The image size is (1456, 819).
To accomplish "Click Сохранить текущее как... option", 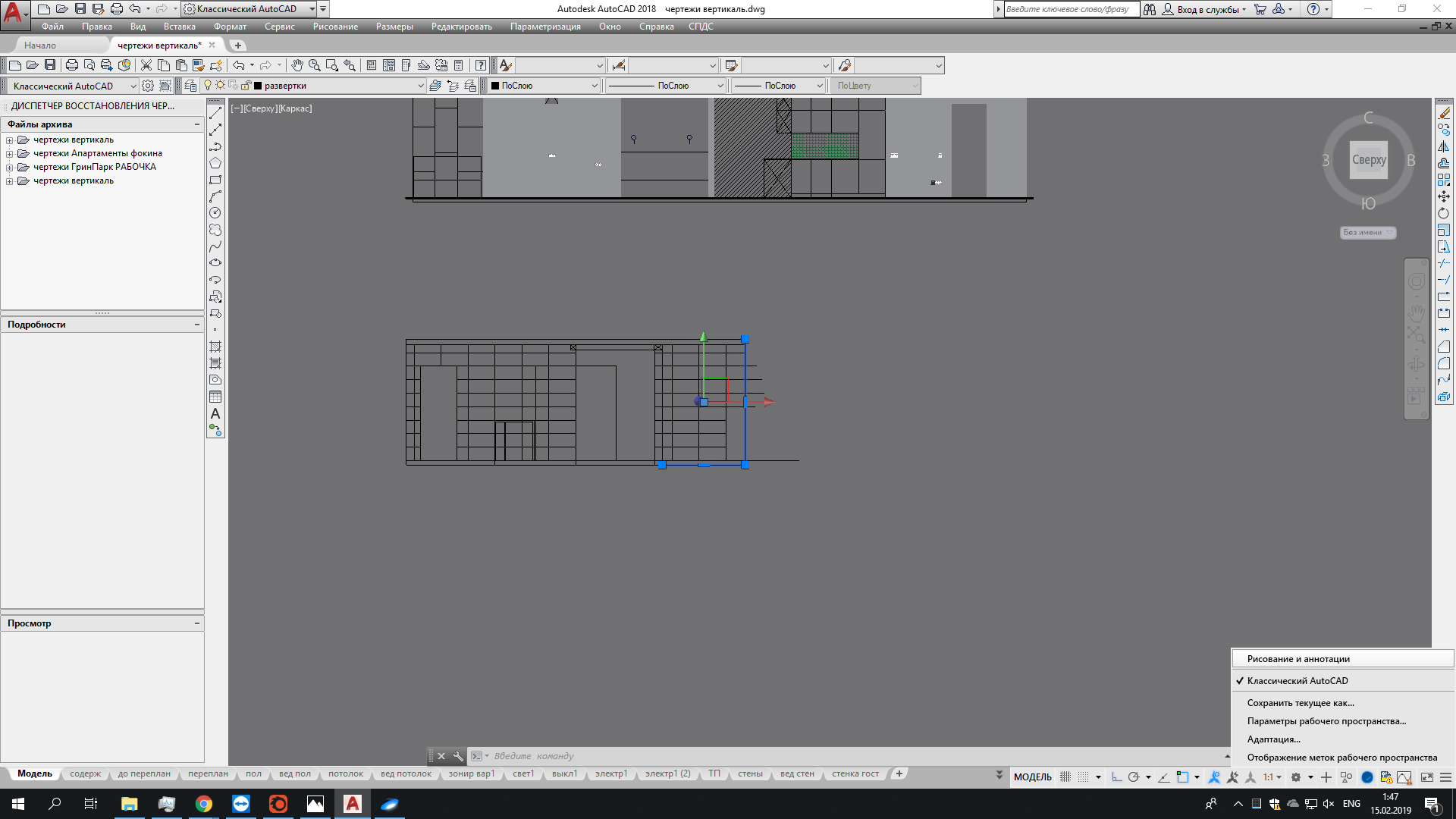I will point(1300,703).
